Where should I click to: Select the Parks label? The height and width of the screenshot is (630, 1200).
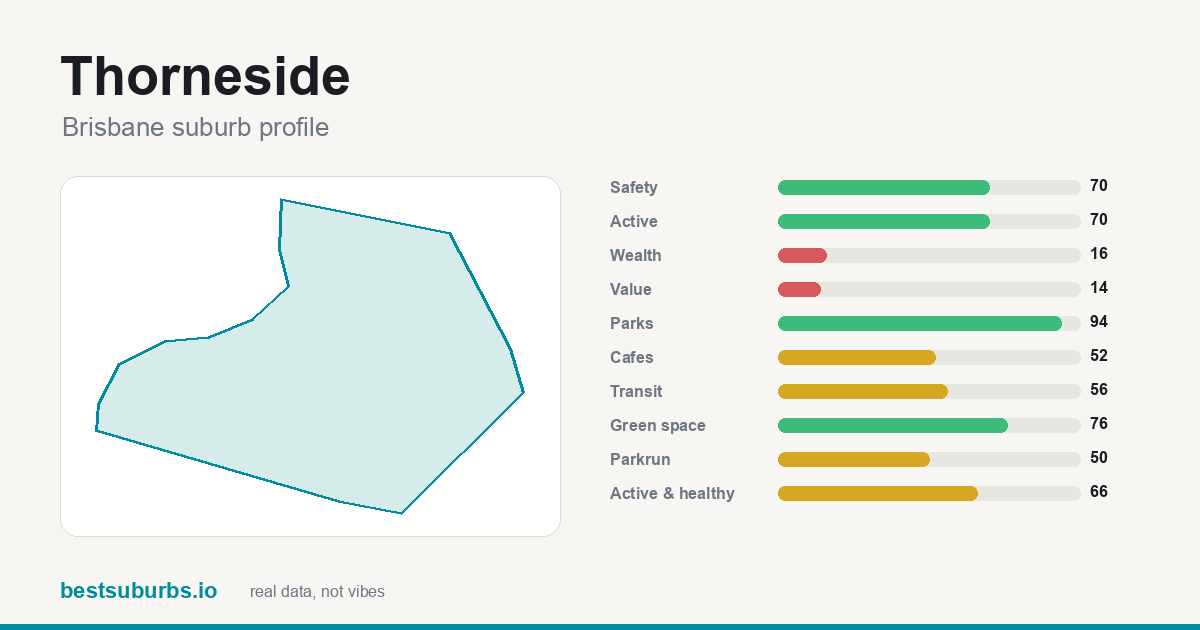(x=632, y=323)
